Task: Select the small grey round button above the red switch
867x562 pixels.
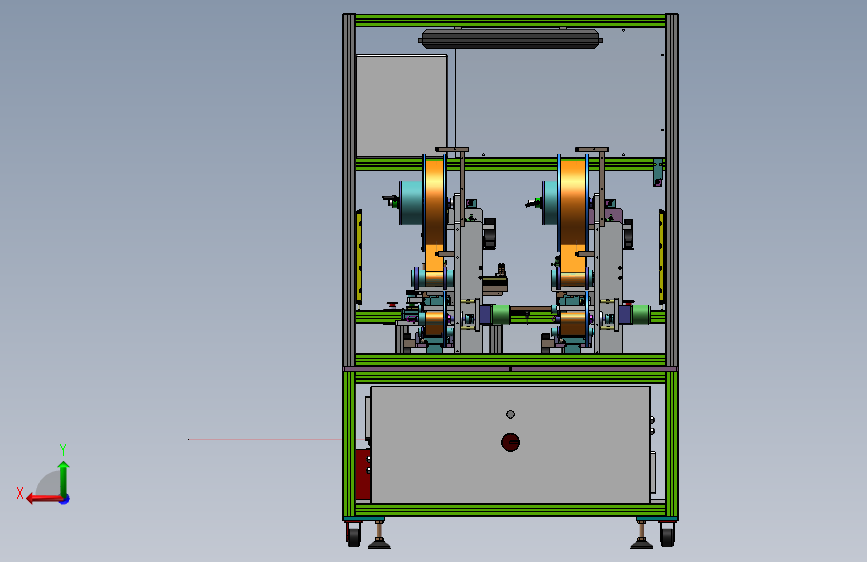Action: 510,414
